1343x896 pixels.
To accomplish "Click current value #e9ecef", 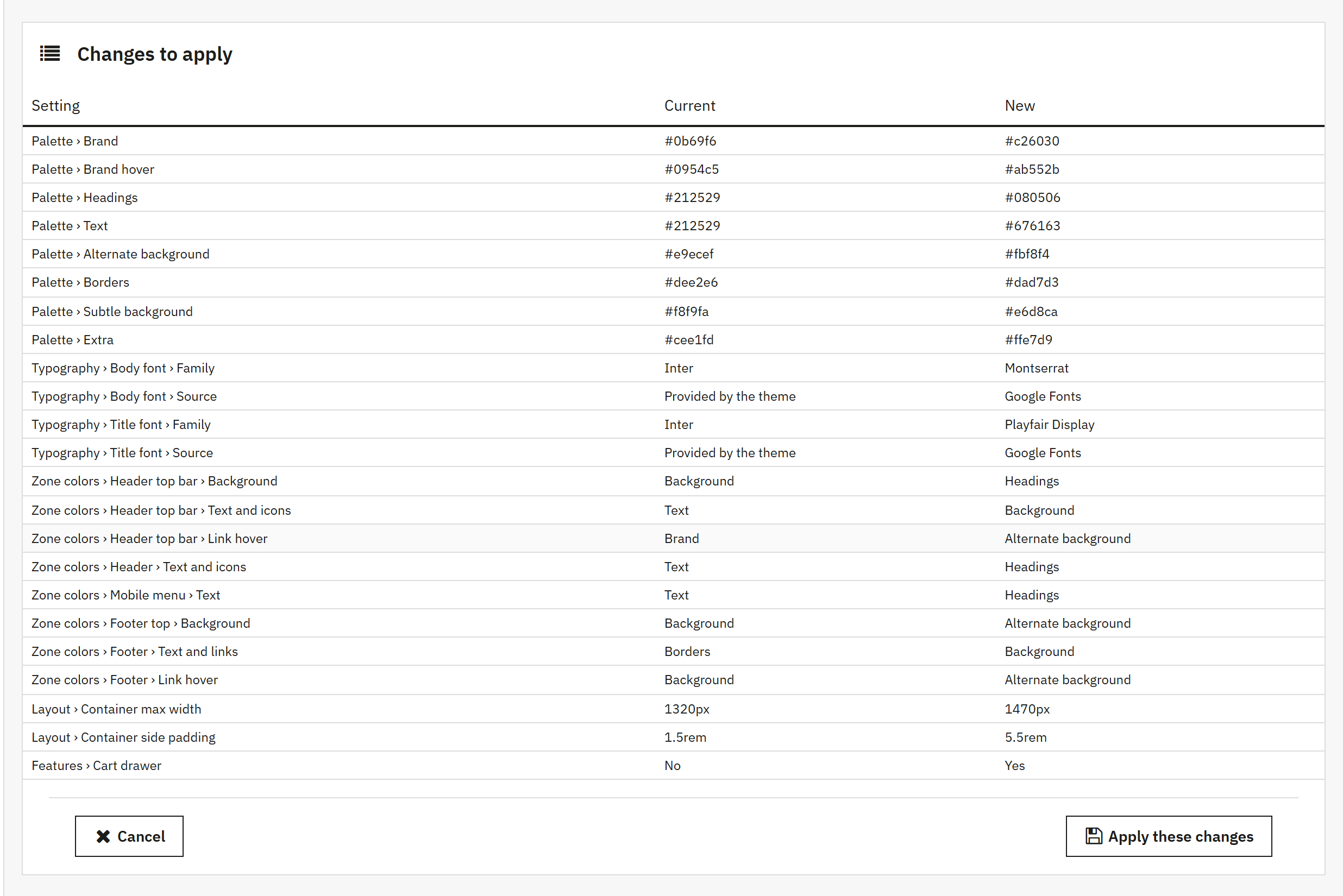I will click(689, 254).
